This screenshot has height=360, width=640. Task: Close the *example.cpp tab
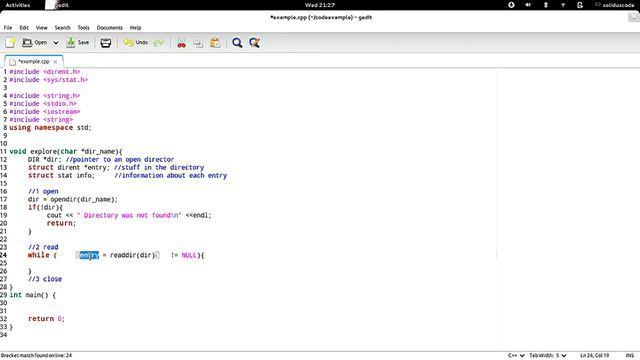(x=56, y=62)
